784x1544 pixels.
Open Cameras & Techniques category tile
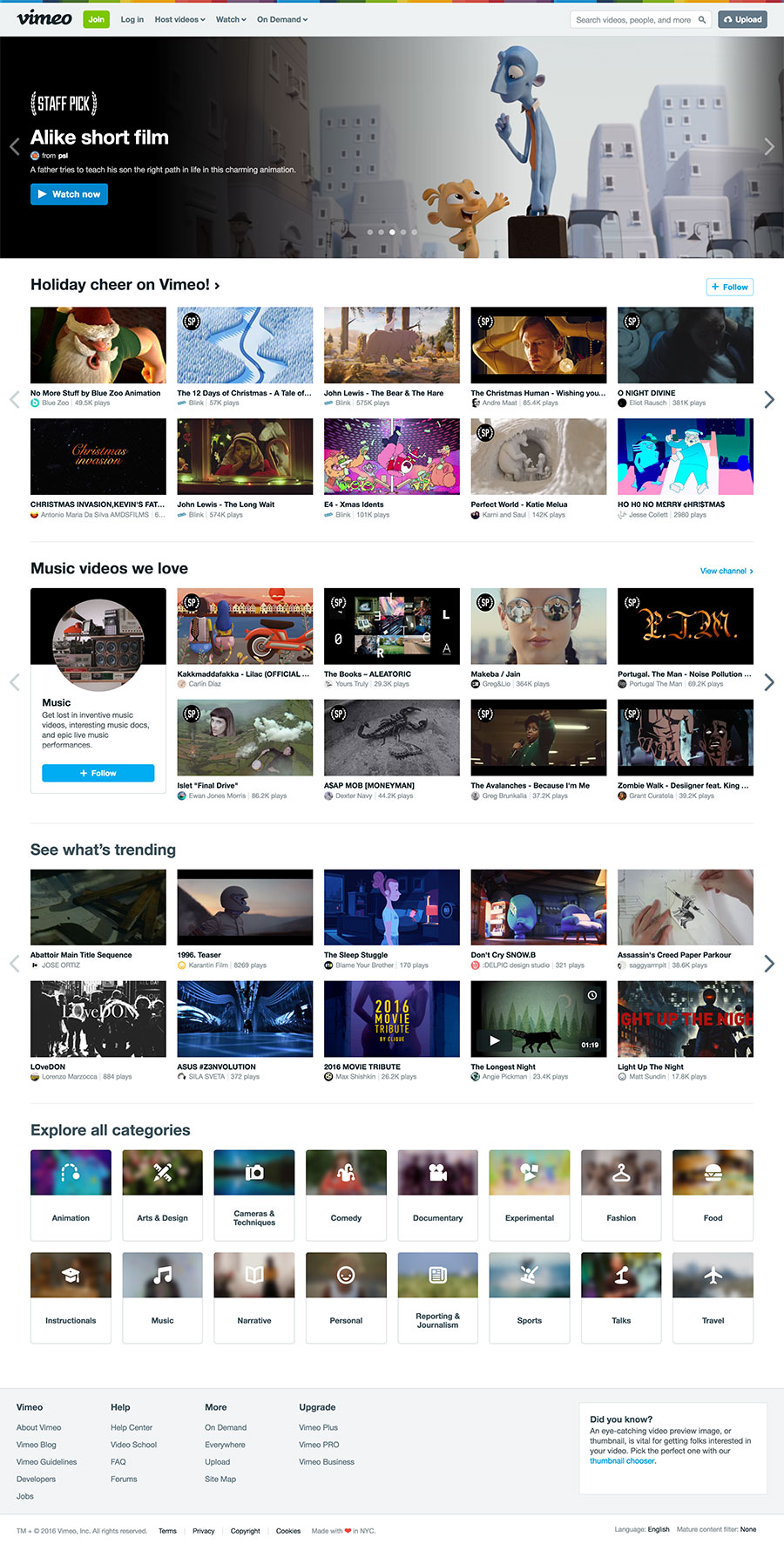(x=254, y=1195)
